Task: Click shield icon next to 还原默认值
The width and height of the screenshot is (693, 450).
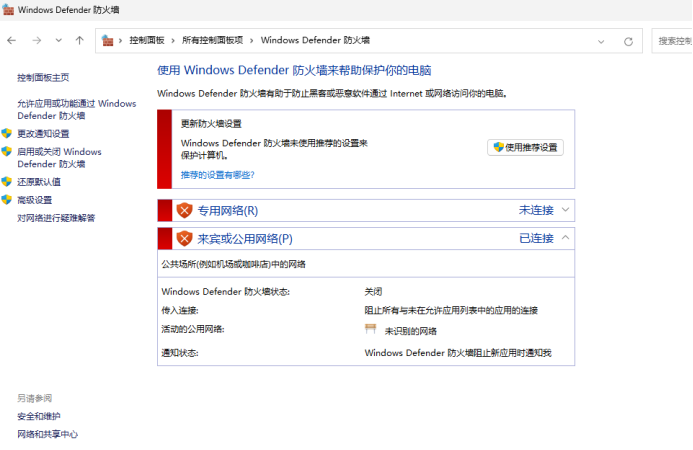Action: coord(7,182)
